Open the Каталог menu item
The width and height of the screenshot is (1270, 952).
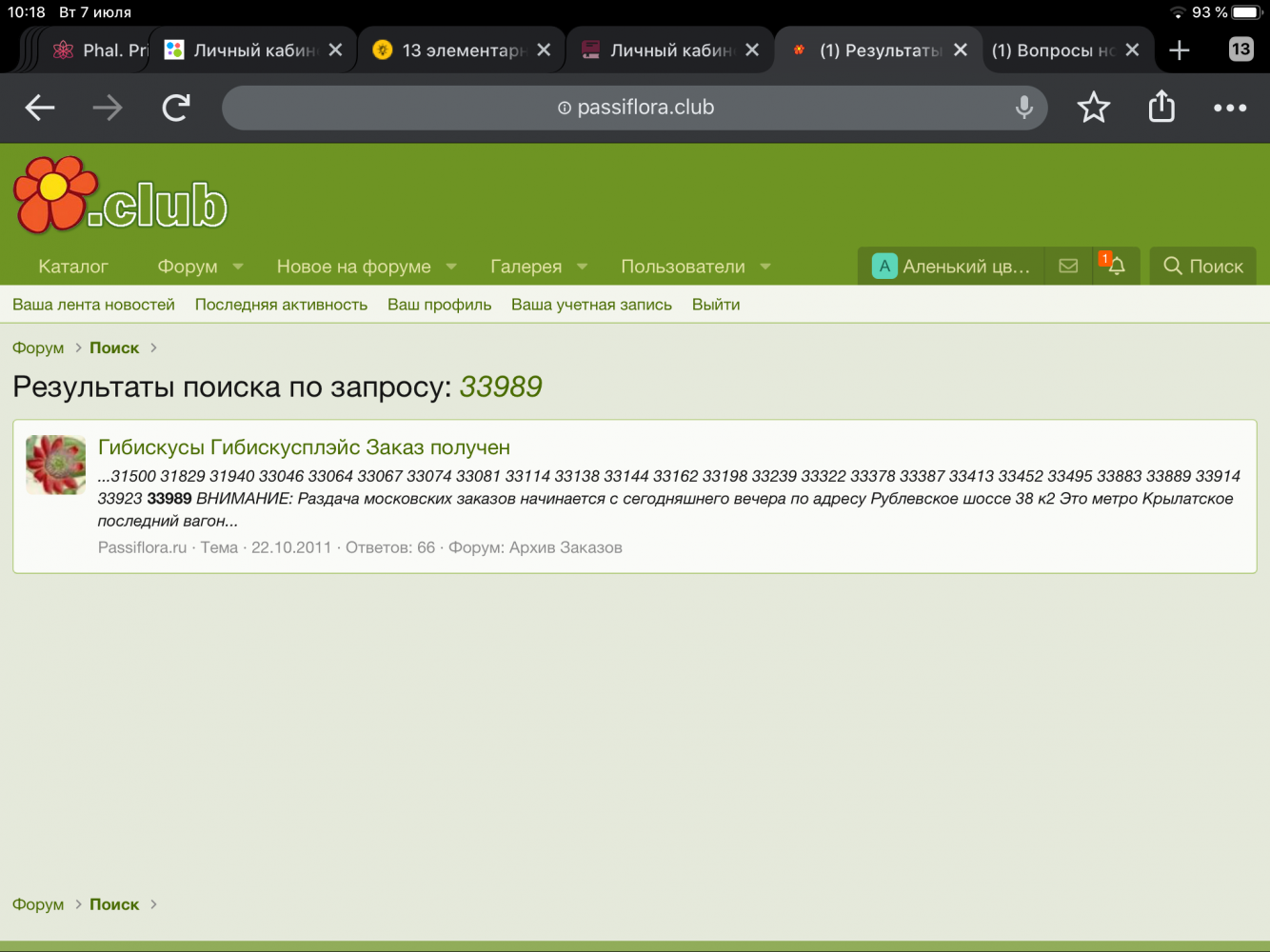(x=73, y=267)
